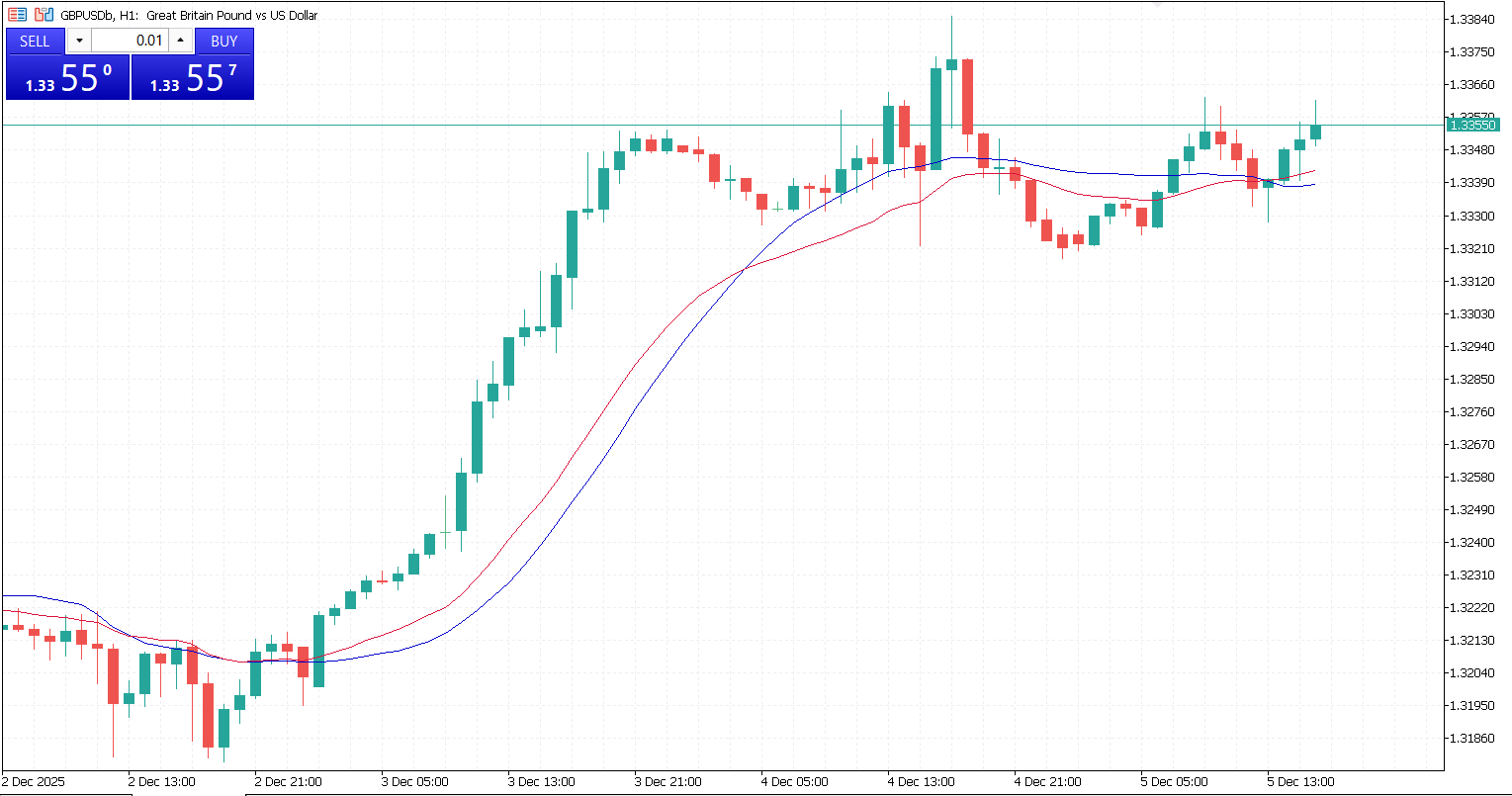1512x796 pixels.
Task: Toggle the one-click trading panel icon
Action: (x=44, y=15)
